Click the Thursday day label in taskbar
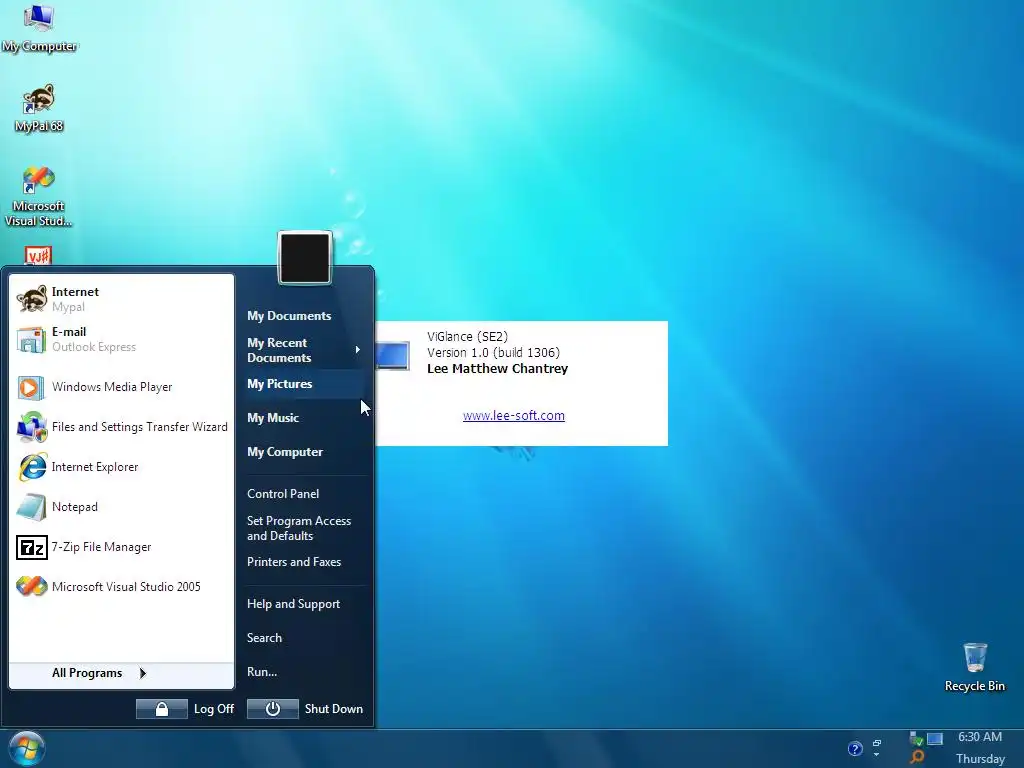This screenshot has height=768, width=1024. point(980,759)
